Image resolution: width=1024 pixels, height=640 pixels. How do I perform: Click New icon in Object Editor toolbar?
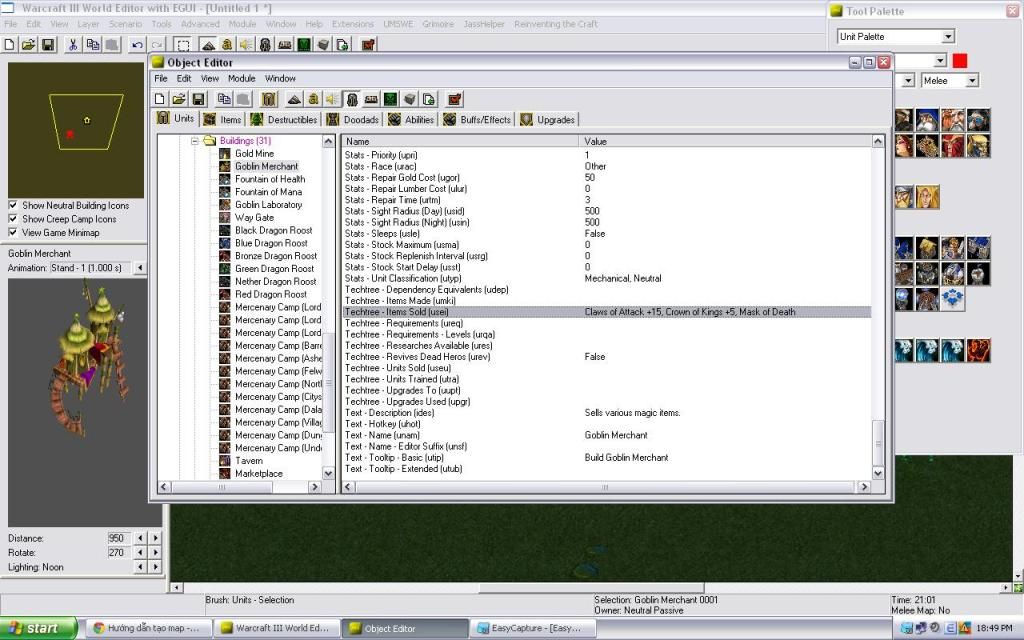click(x=160, y=99)
